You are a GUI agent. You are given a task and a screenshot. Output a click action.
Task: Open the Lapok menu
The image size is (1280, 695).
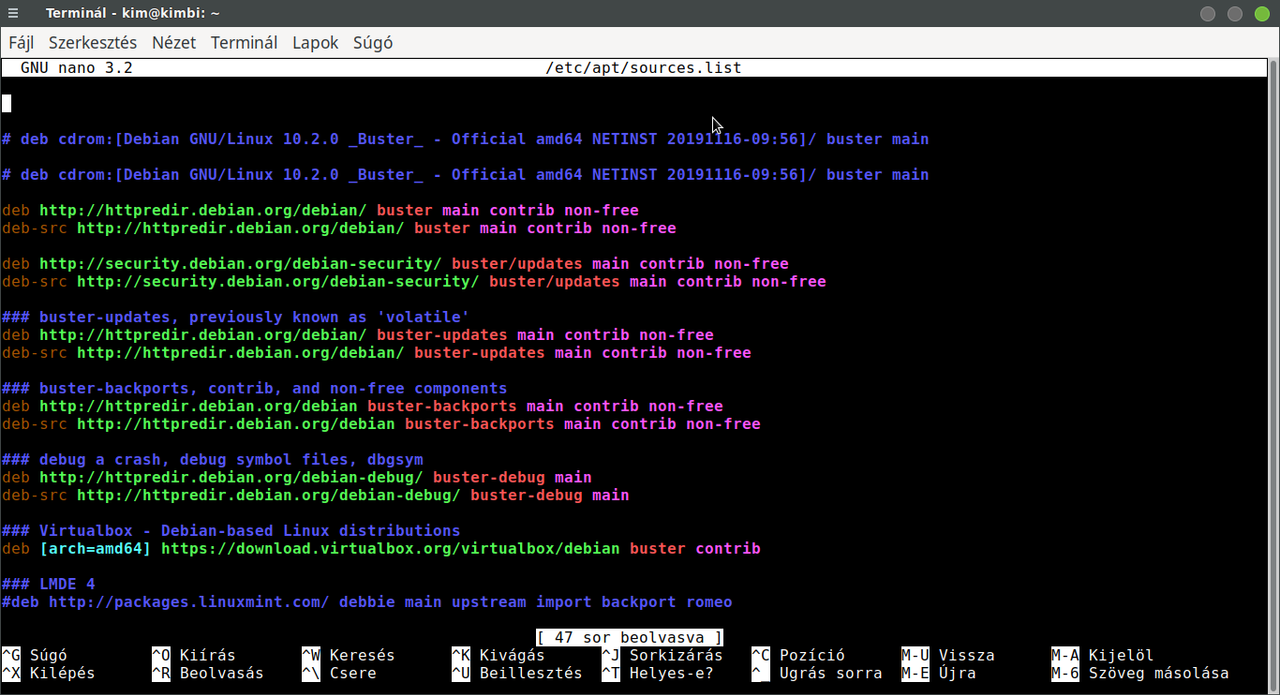[x=315, y=43]
